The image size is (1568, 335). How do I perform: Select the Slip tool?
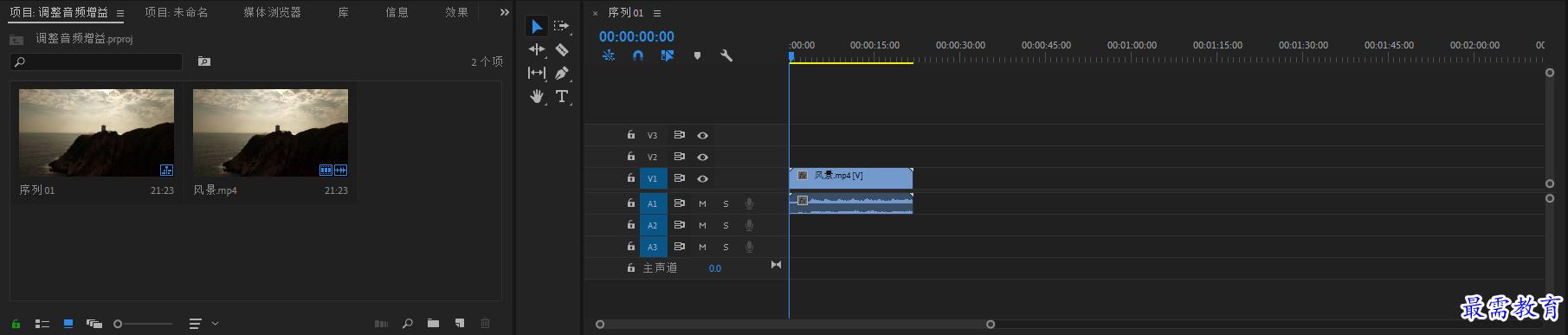coord(537,74)
